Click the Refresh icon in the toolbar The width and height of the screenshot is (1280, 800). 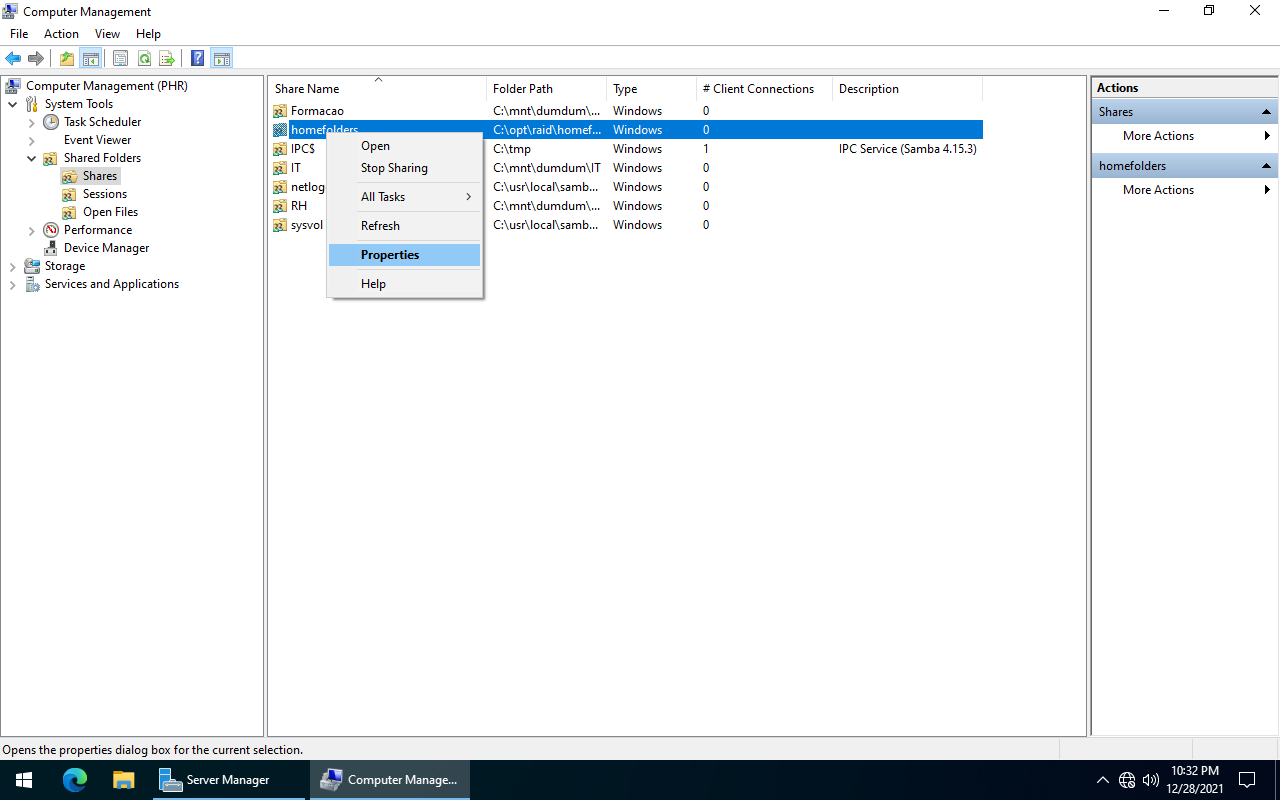(x=144, y=58)
